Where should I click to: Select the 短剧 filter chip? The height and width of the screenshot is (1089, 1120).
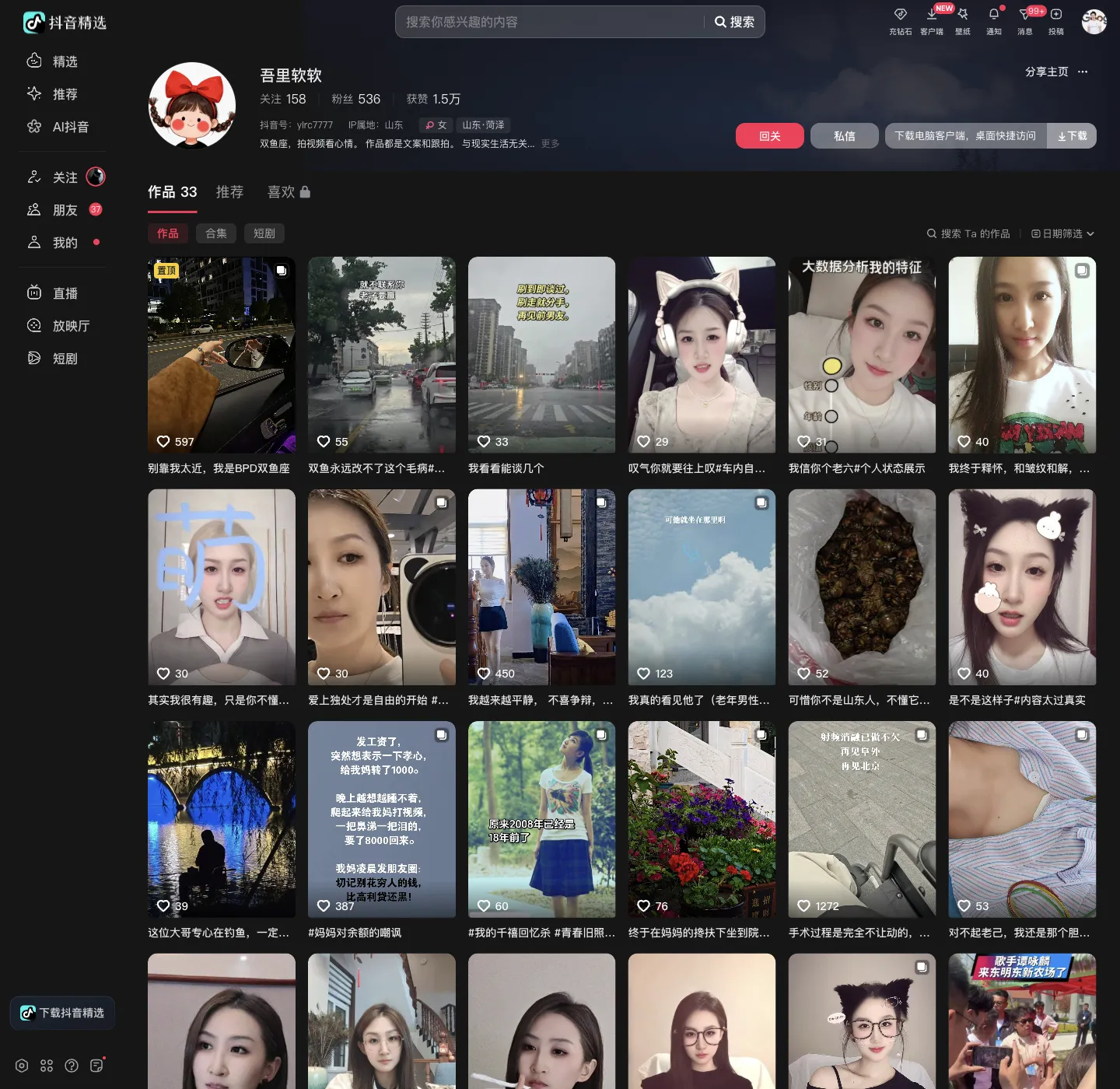click(264, 233)
